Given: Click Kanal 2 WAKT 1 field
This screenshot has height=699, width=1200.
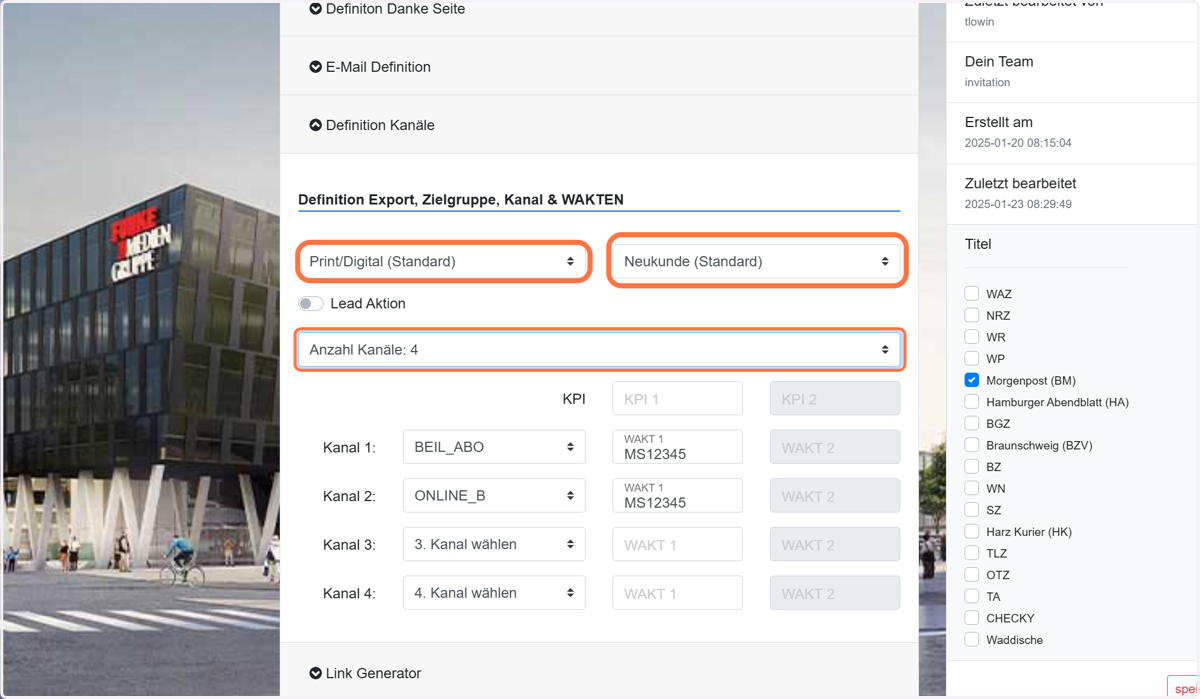Looking at the screenshot, I should (x=677, y=496).
